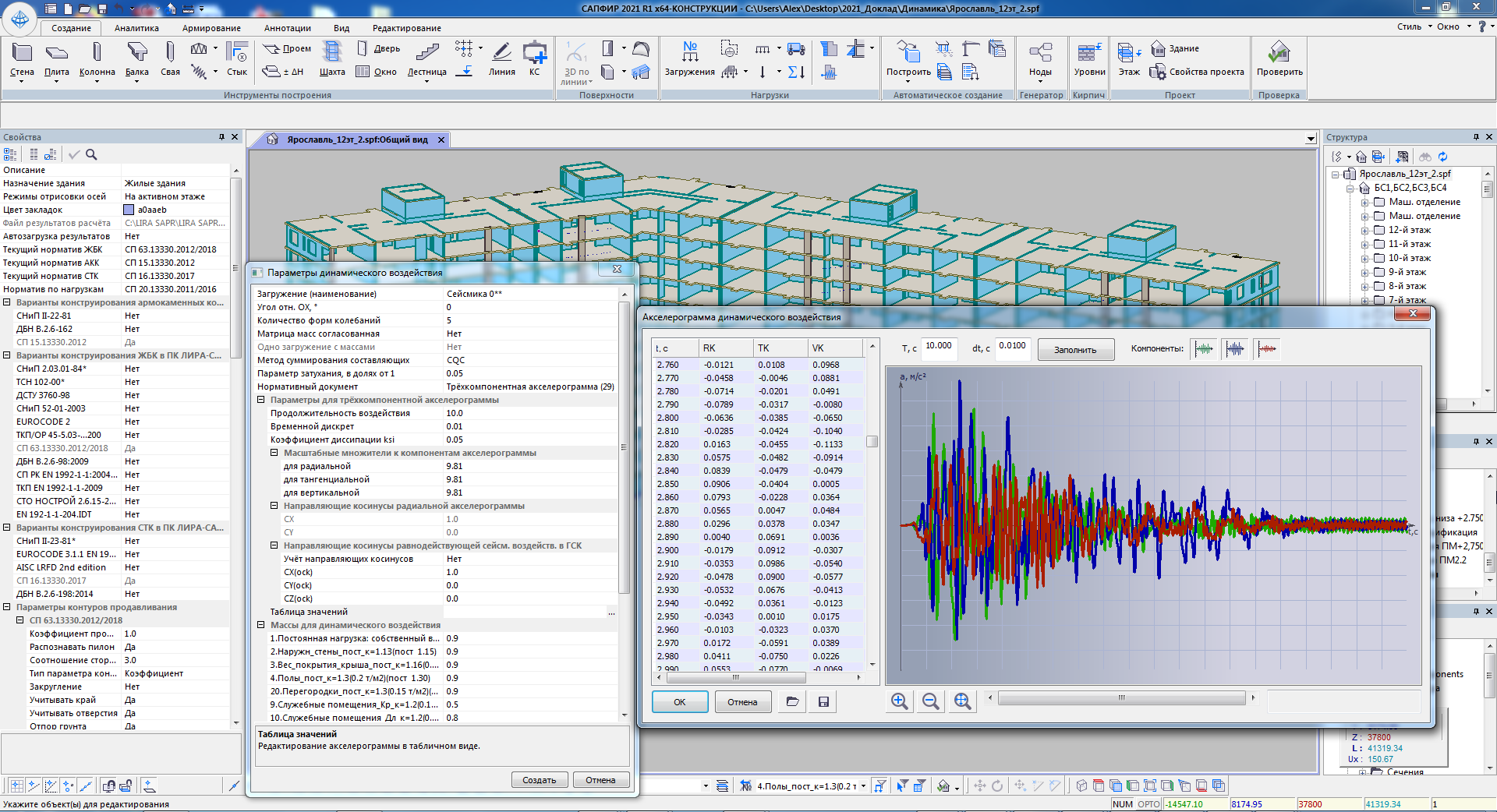Switch to the Аналитика ribbon tab
This screenshot has height=812, width=1497.
point(136,28)
